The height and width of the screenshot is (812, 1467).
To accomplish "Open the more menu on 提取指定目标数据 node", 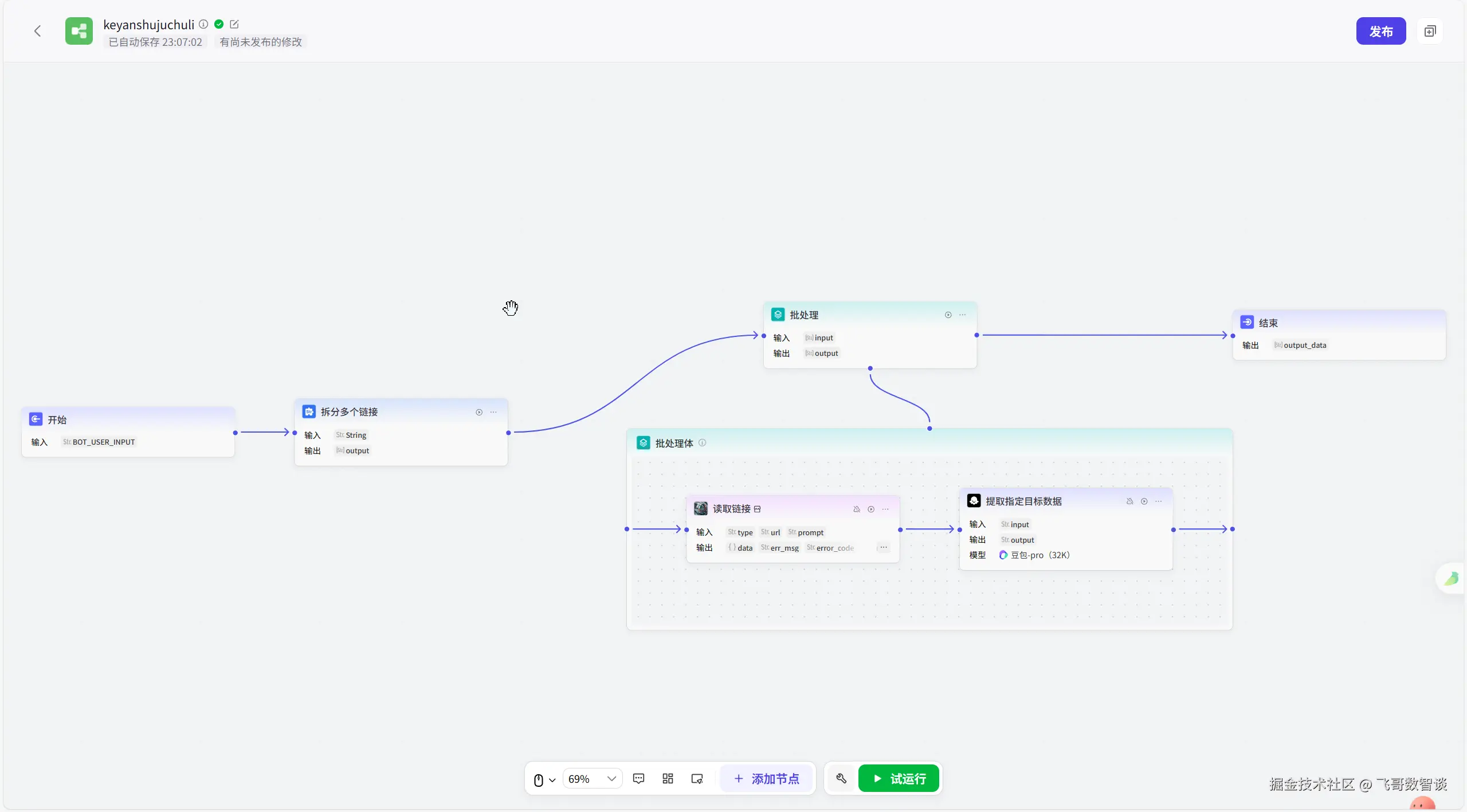I will point(1159,501).
